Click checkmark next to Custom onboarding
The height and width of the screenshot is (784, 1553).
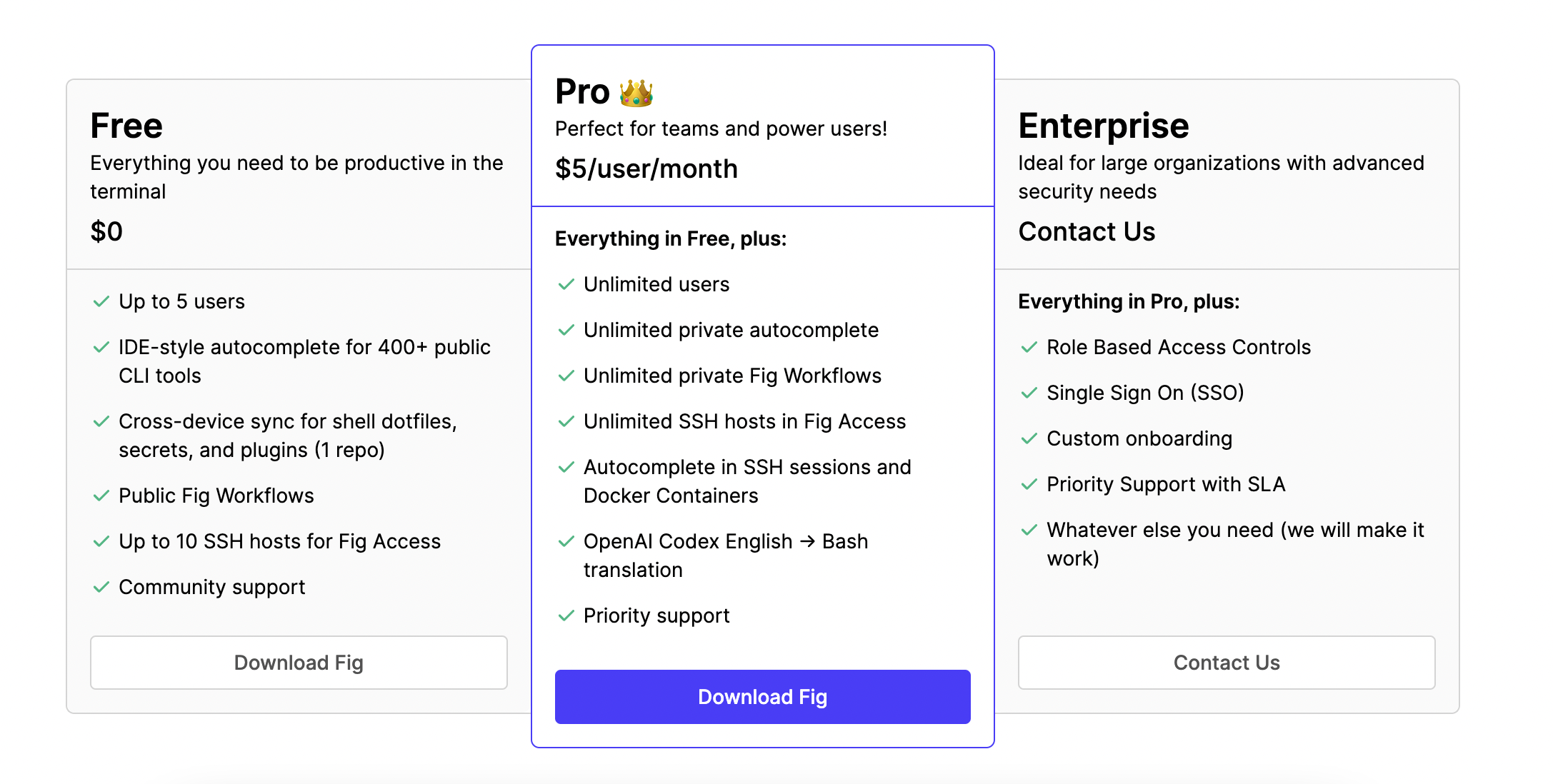(x=1029, y=439)
